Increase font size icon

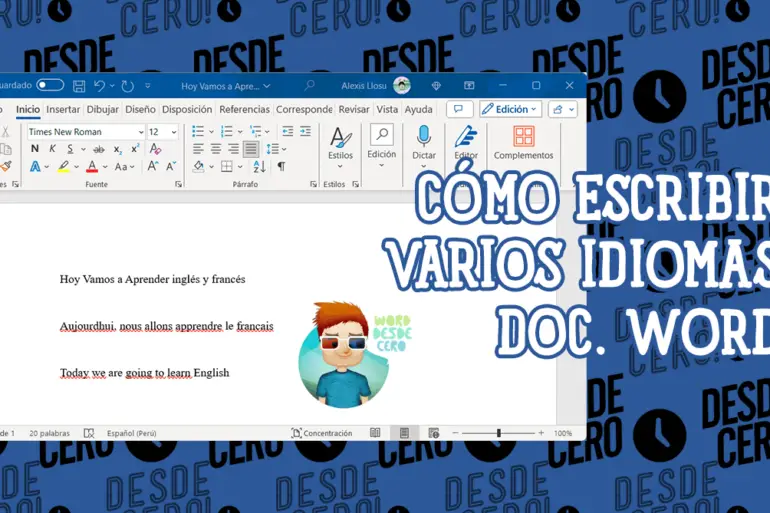[153, 166]
